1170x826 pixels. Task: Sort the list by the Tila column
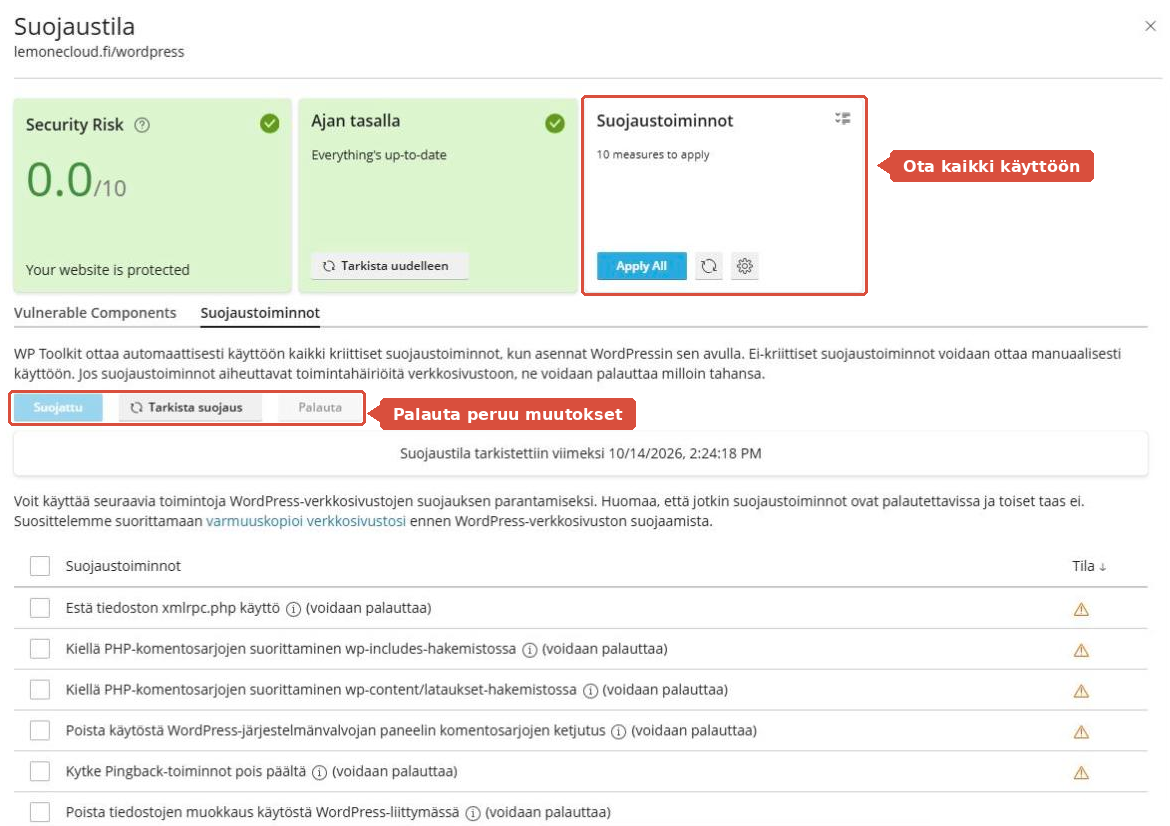pos(1089,566)
